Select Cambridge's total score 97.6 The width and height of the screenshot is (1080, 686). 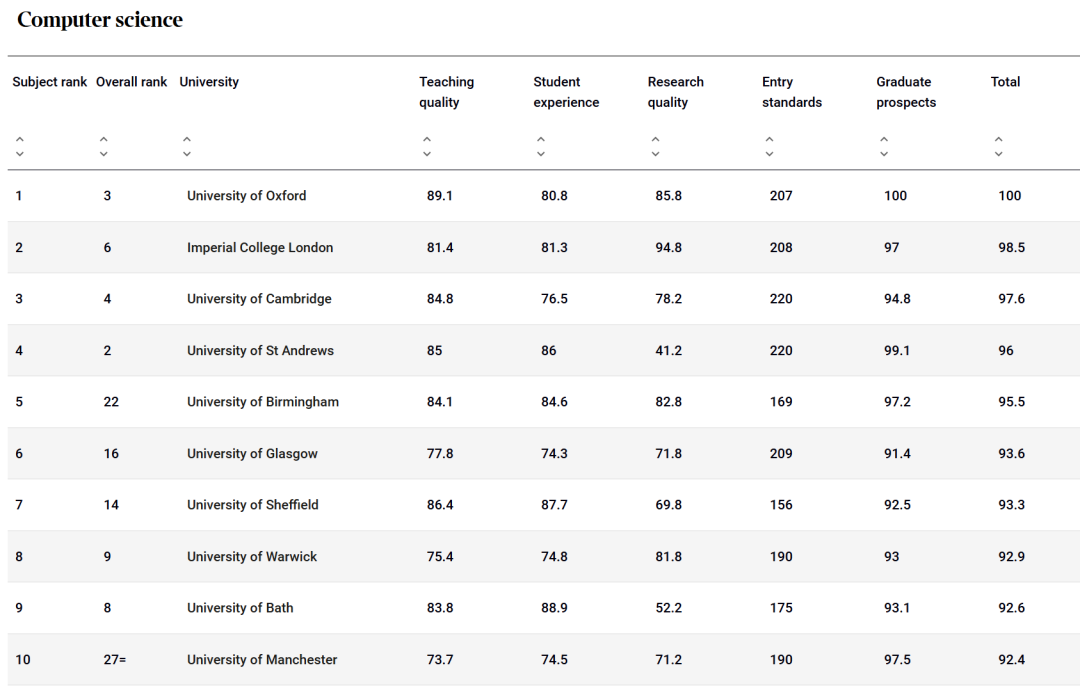point(1011,299)
